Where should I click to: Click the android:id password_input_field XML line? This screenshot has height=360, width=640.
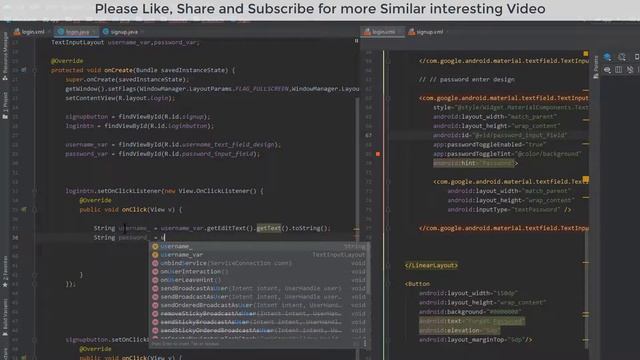[x=500, y=135]
